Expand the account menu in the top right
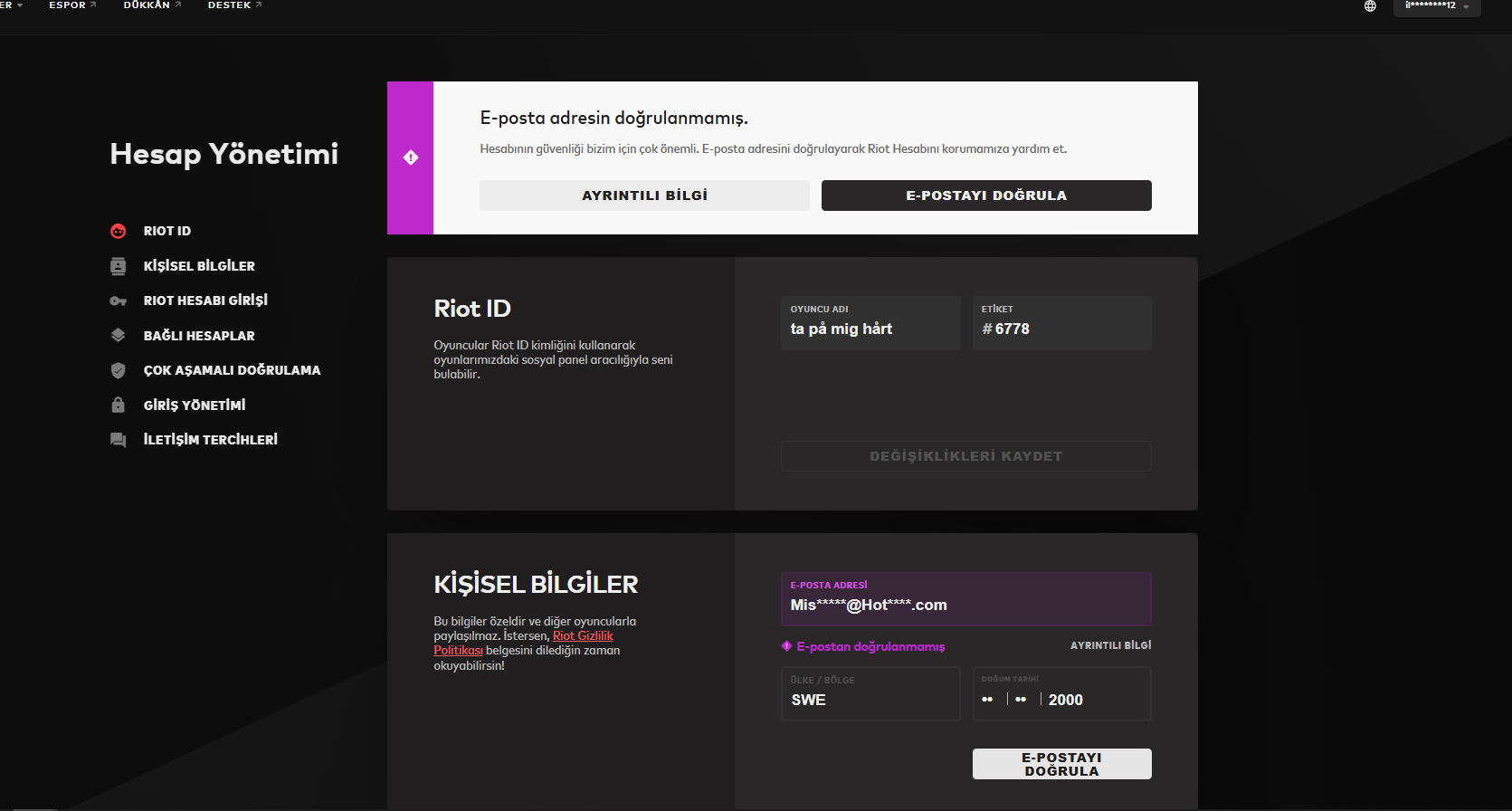The image size is (1512, 811). point(1437,6)
